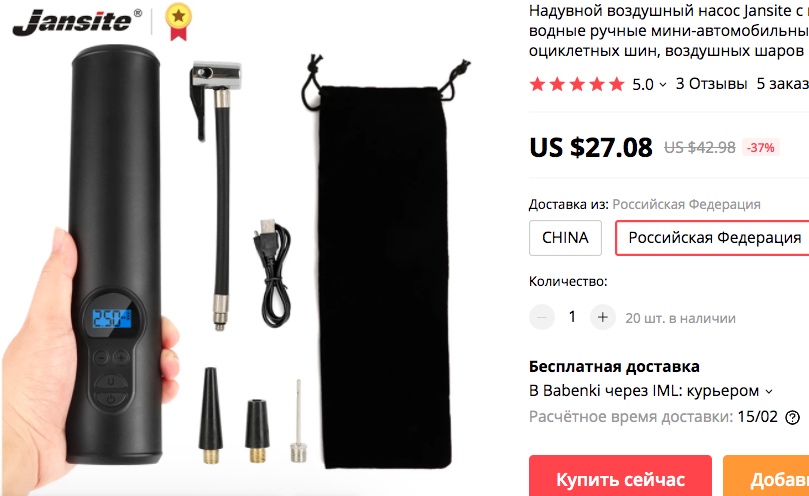Click the Jansite brand logo
This screenshot has width=809, height=496.
click(x=76, y=22)
